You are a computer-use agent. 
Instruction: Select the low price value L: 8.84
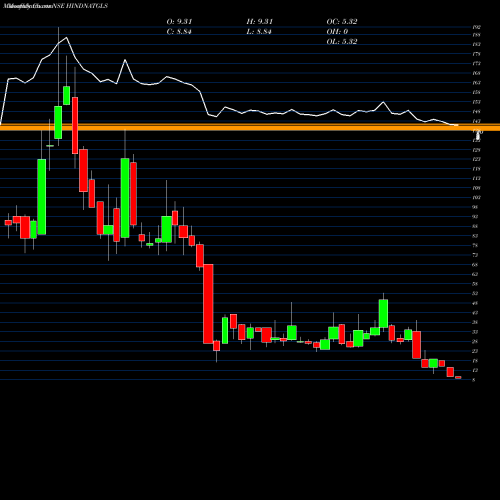259,32
